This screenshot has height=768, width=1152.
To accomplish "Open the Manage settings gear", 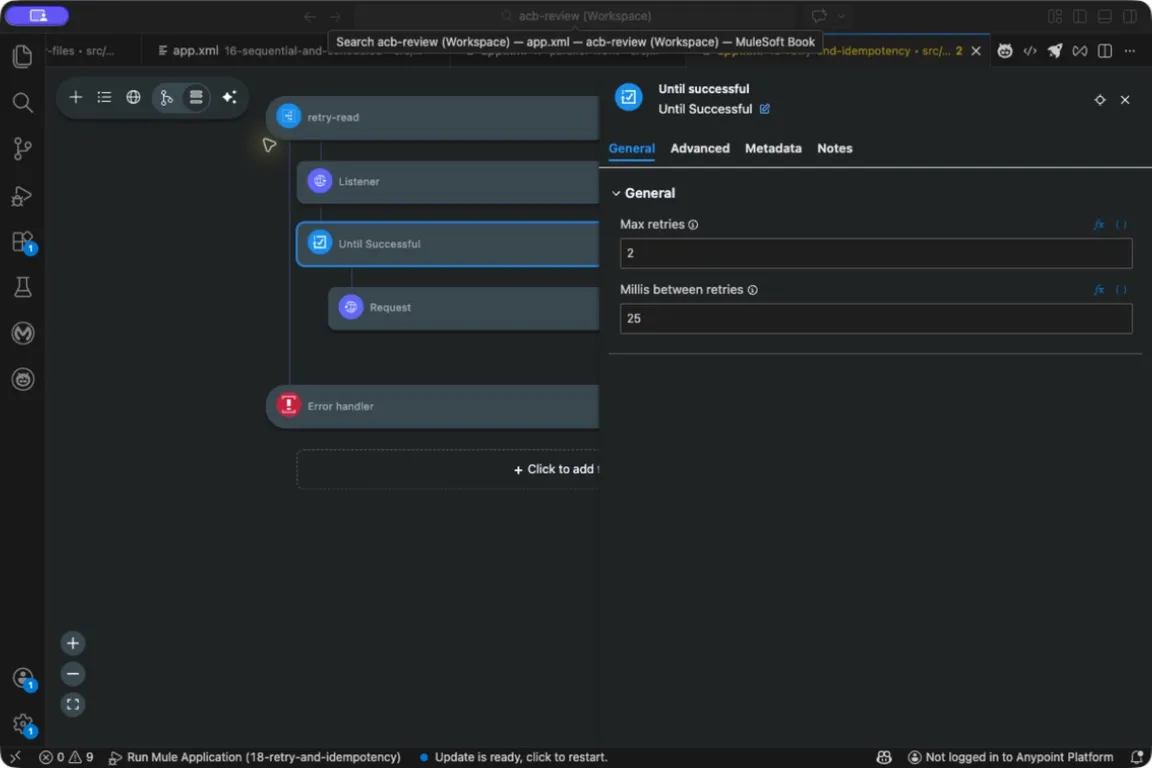I will pos(23,724).
